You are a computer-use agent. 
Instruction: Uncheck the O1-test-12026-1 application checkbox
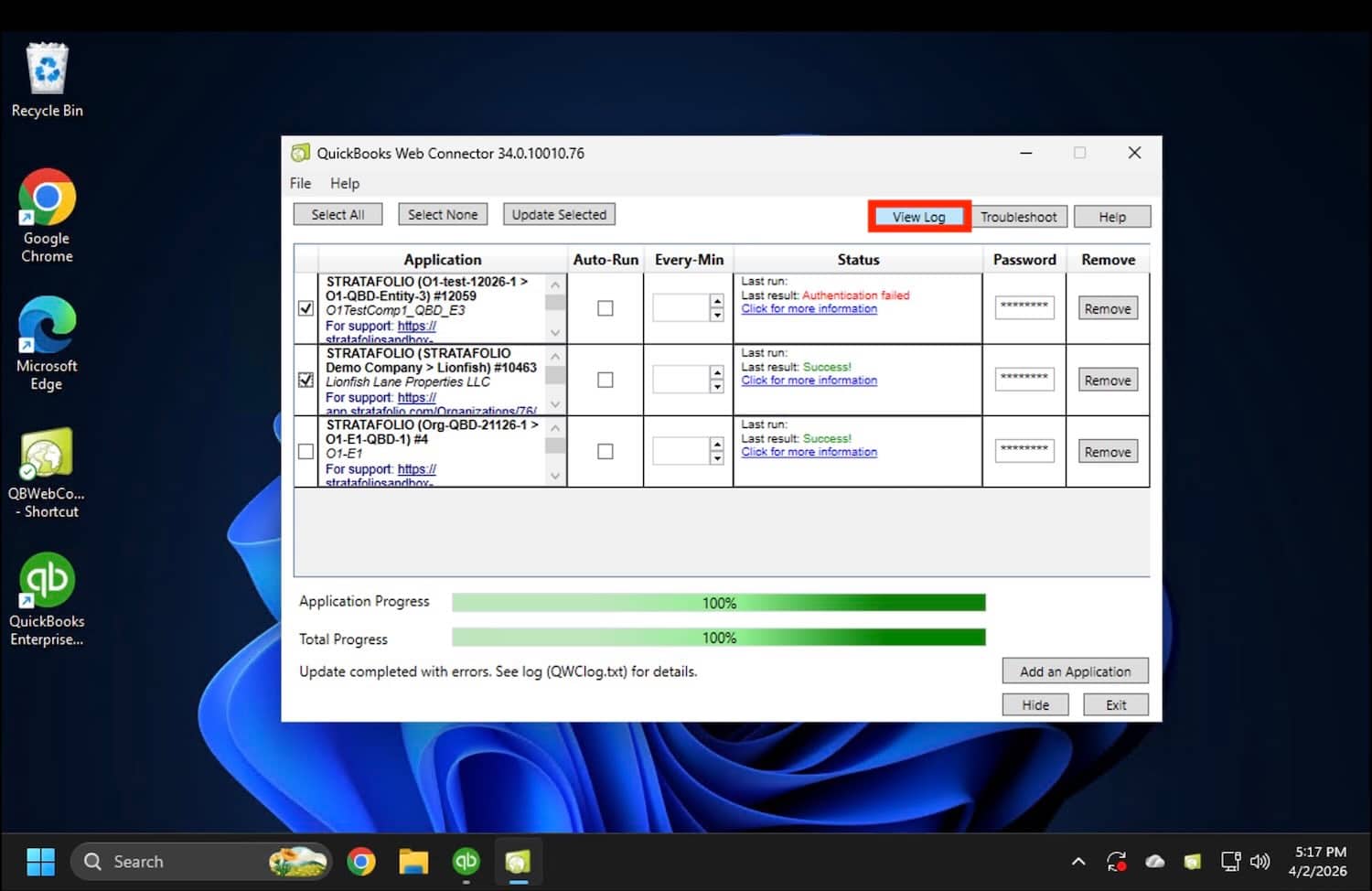click(x=305, y=308)
